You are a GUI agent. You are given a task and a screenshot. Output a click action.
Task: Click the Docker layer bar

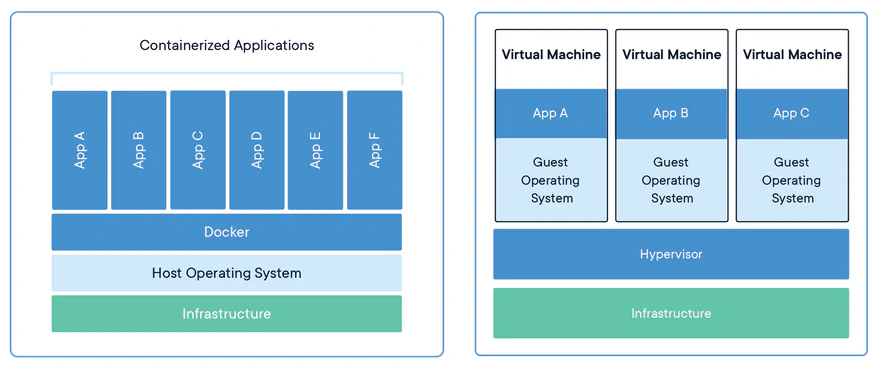[x=227, y=232]
